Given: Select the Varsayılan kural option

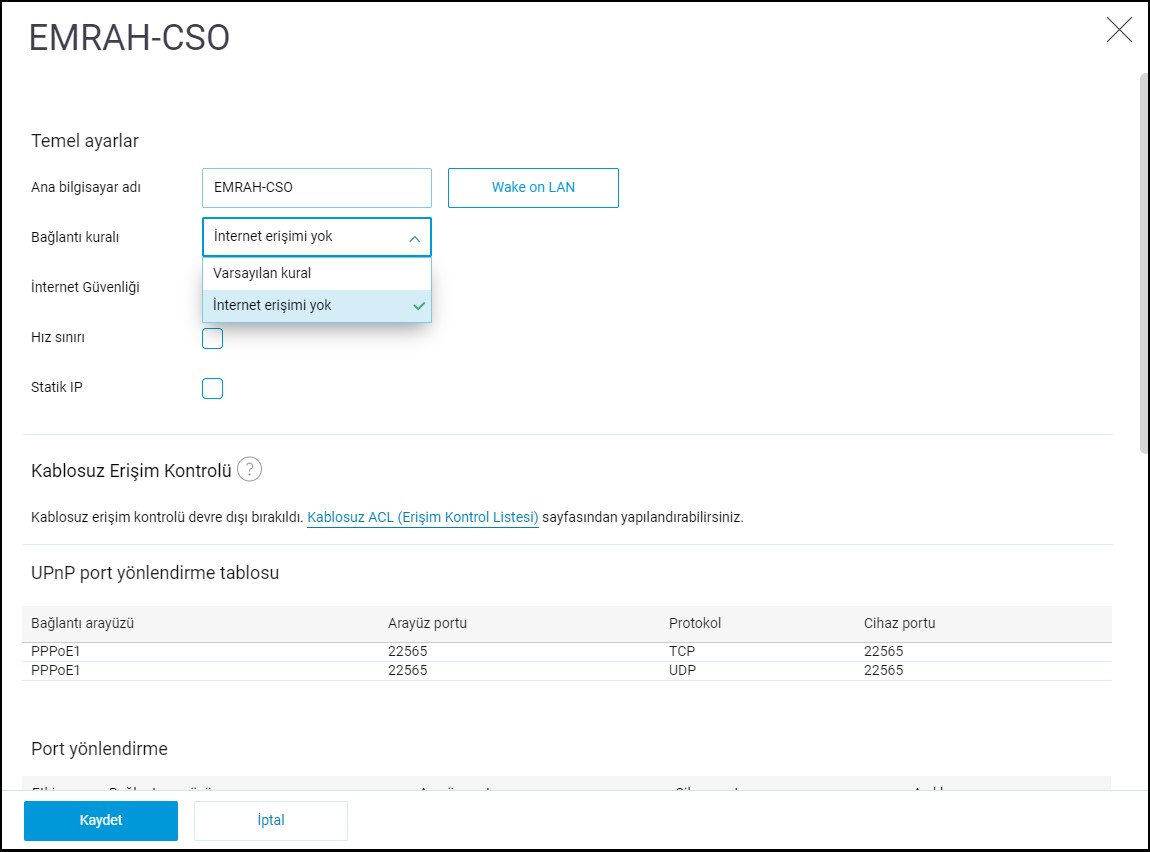Looking at the screenshot, I should tap(262, 273).
